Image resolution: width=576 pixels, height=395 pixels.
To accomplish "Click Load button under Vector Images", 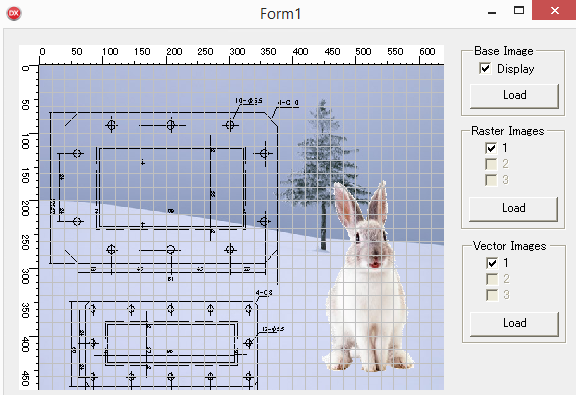I will 514,324.
